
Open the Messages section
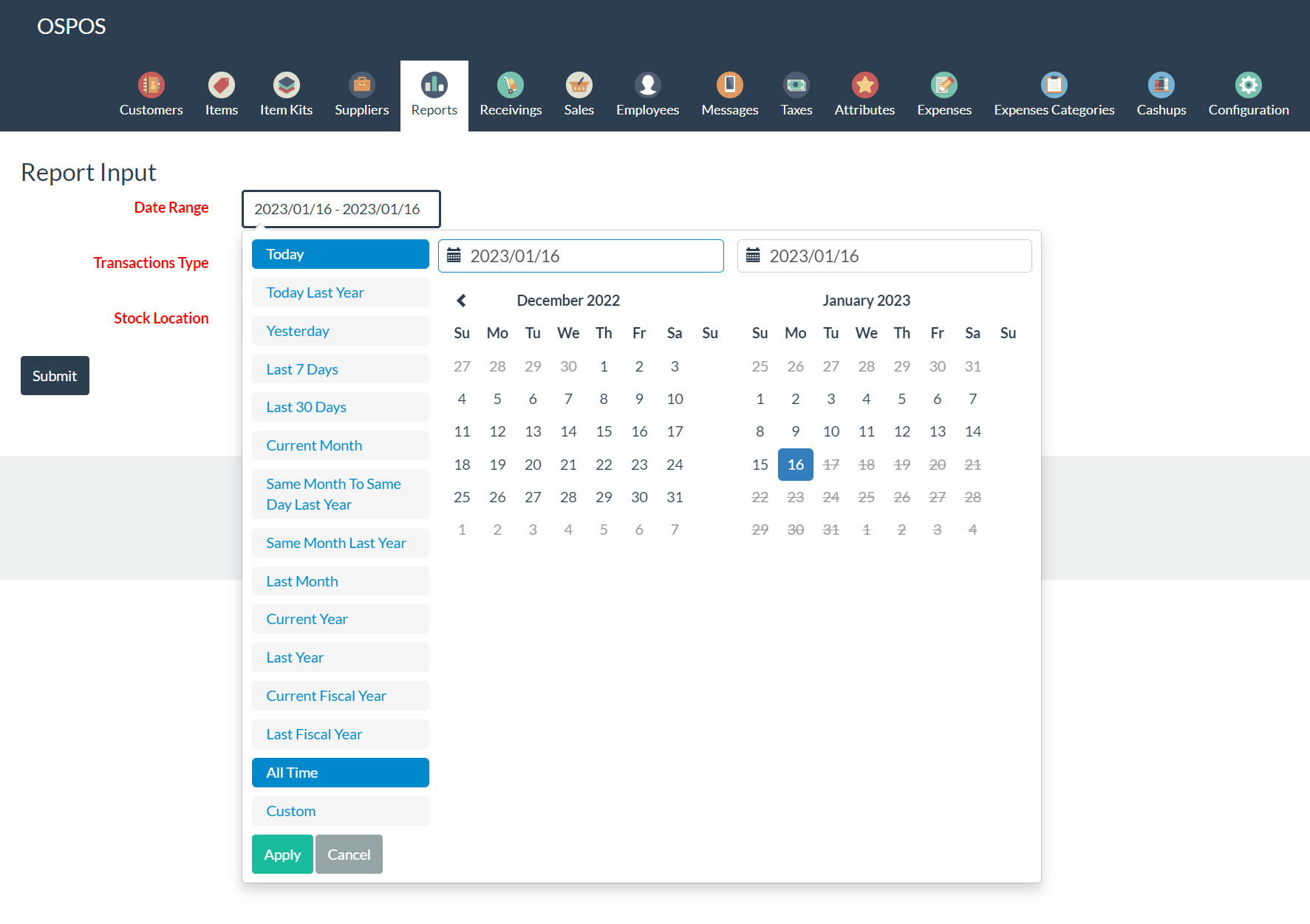point(729,95)
